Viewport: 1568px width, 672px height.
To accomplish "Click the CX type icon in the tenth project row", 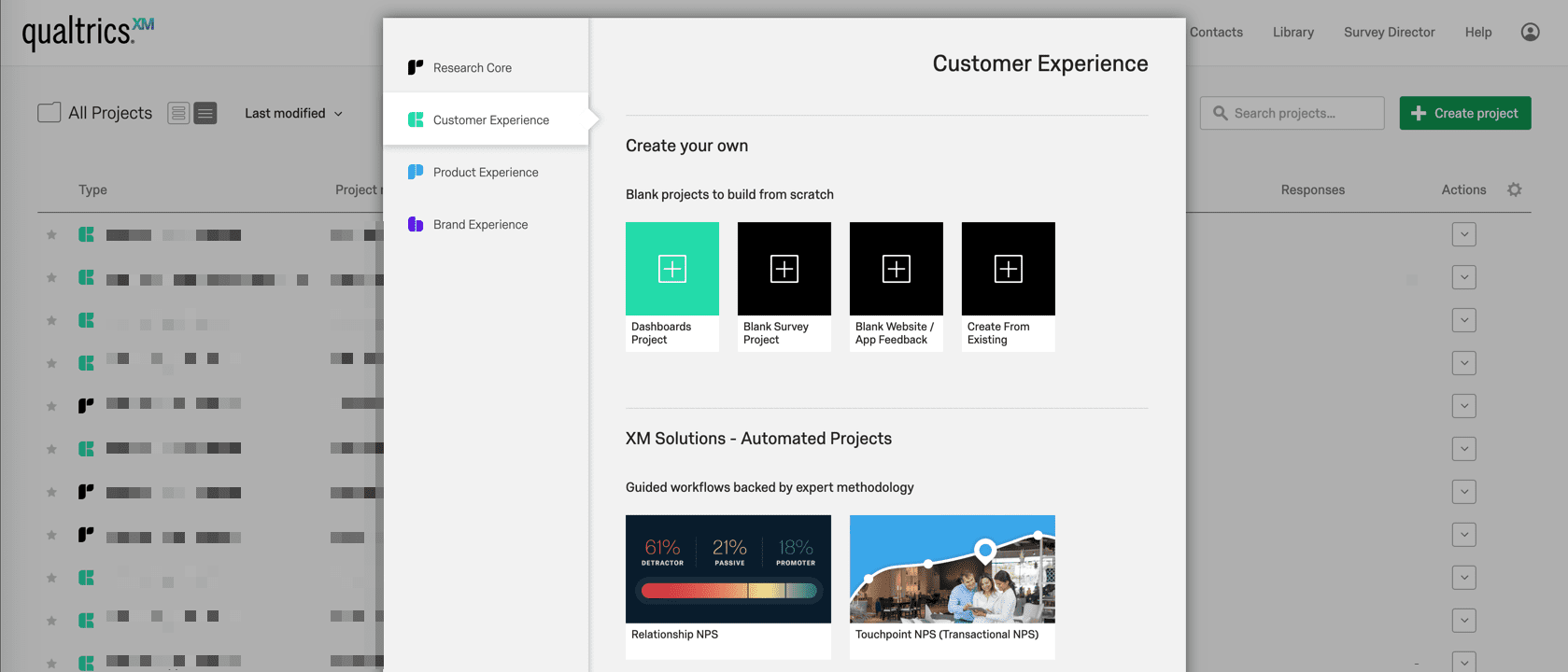I will 86,621.
